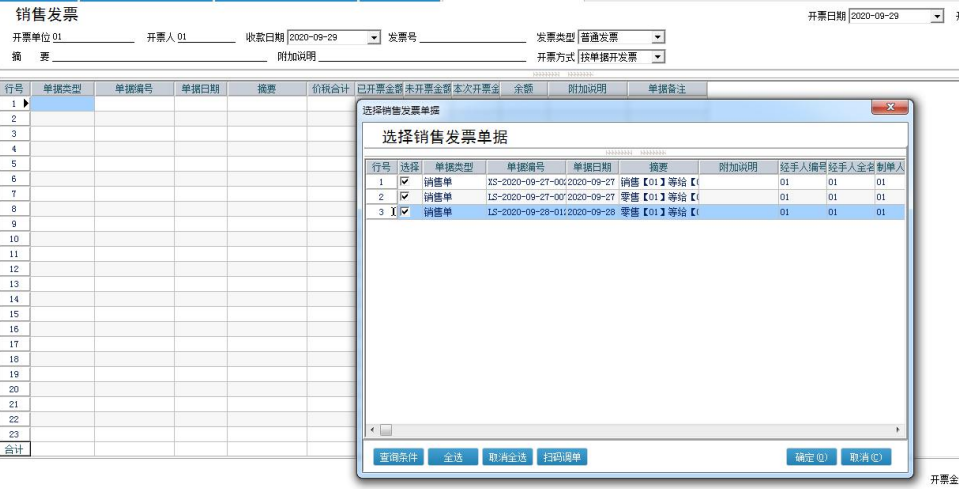Viewport: 959px width, 489px height.
Task: Confirm selection with the 确定 button
Action: tap(811, 457)
